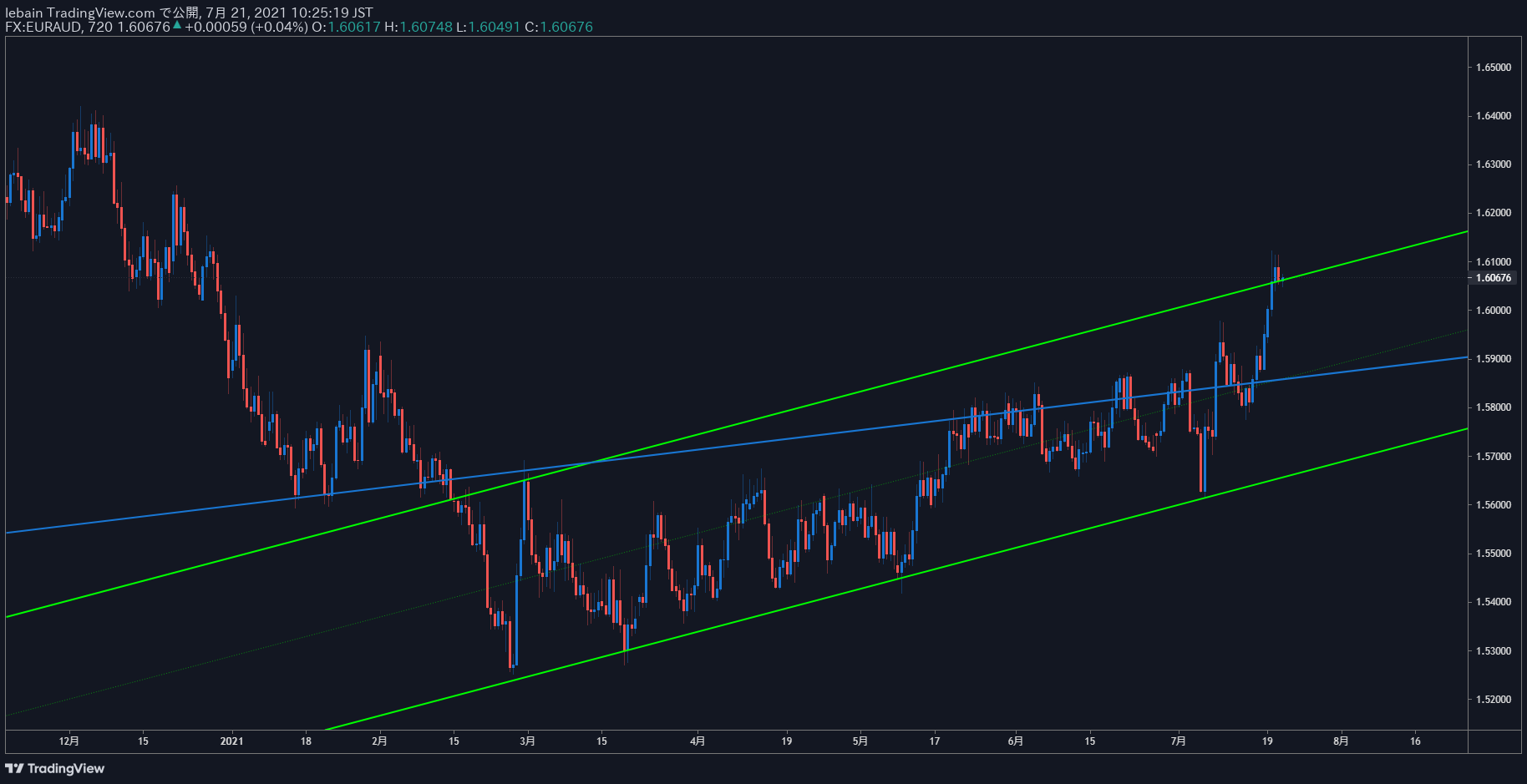Click the FX:EURAUD symbol label
1527x784 pixels.
[x=43, y=27]
